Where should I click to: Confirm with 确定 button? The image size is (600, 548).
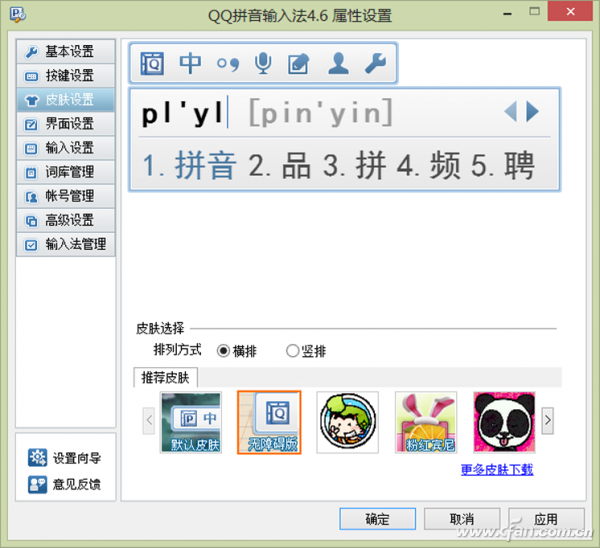point(377,519)
